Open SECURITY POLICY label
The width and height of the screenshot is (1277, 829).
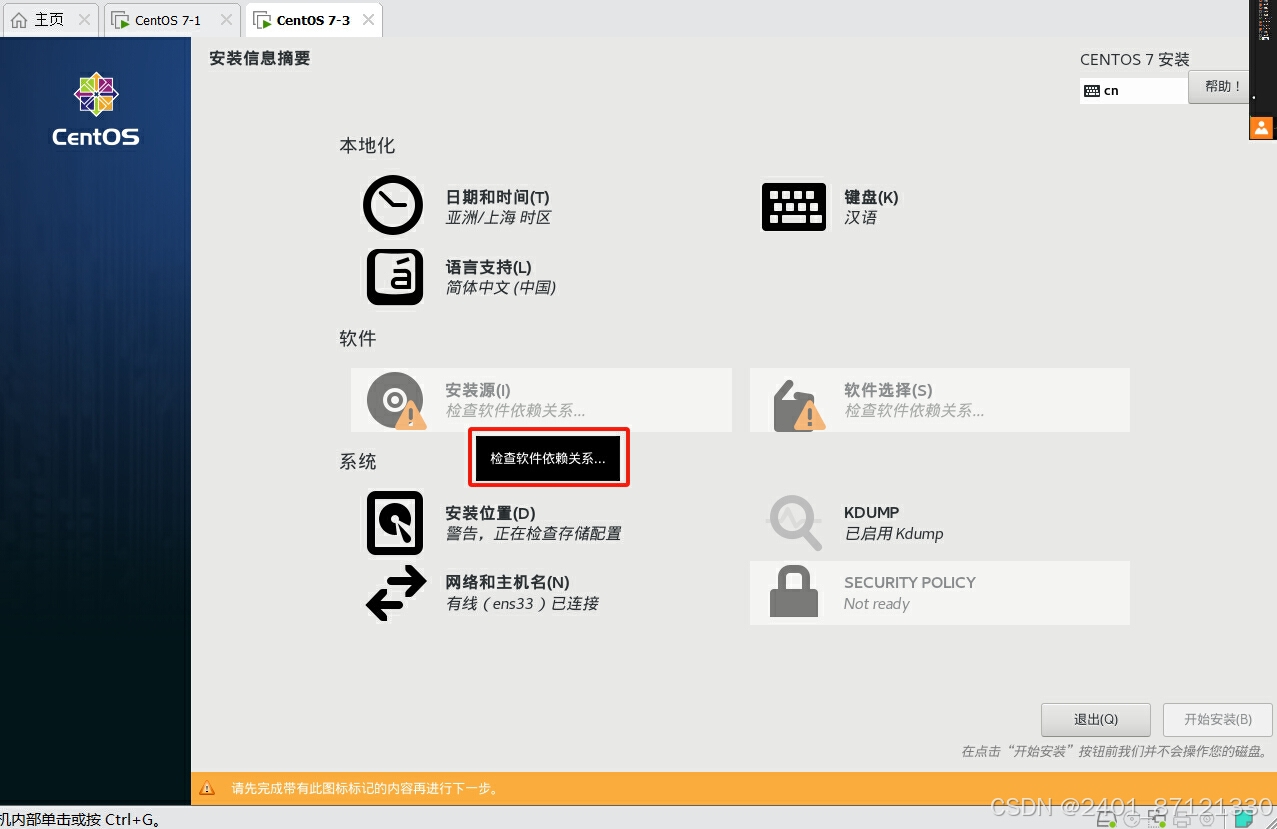click(x=910, y=582)
